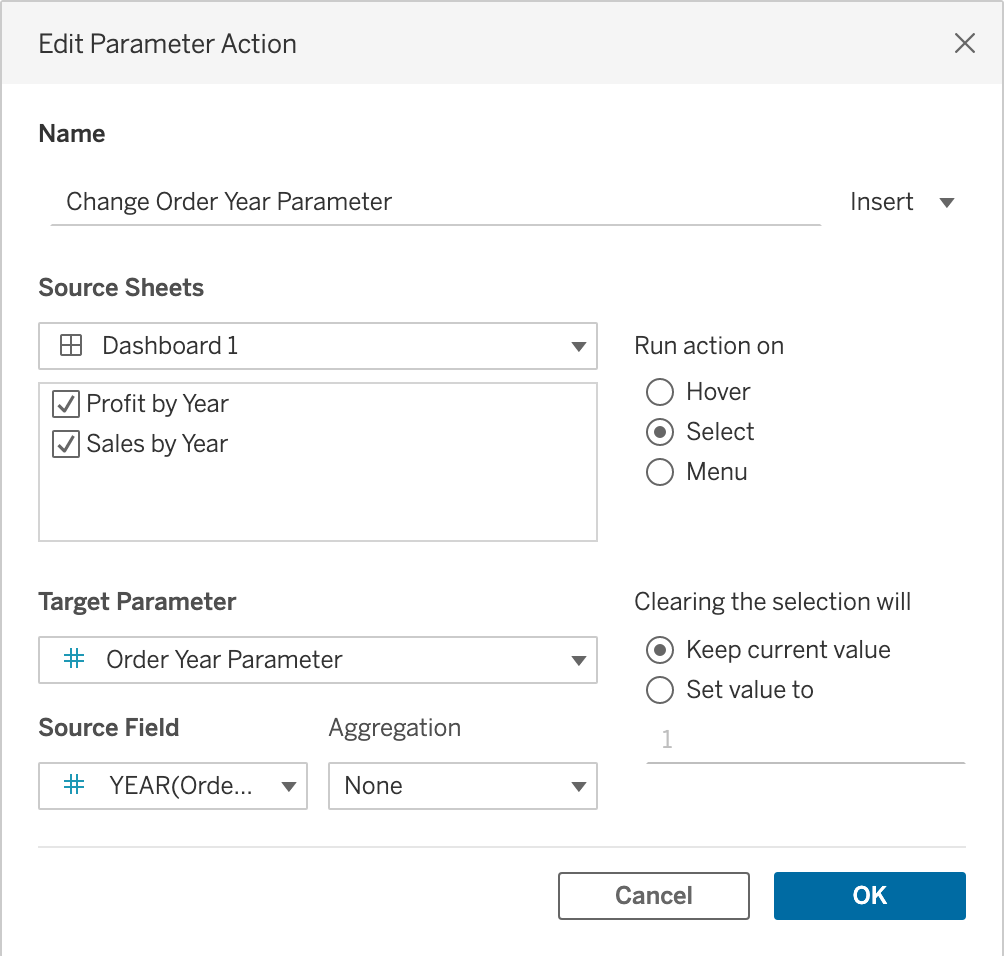Select the Hover run action option
1004x956 pixels.
click(660, 392)
